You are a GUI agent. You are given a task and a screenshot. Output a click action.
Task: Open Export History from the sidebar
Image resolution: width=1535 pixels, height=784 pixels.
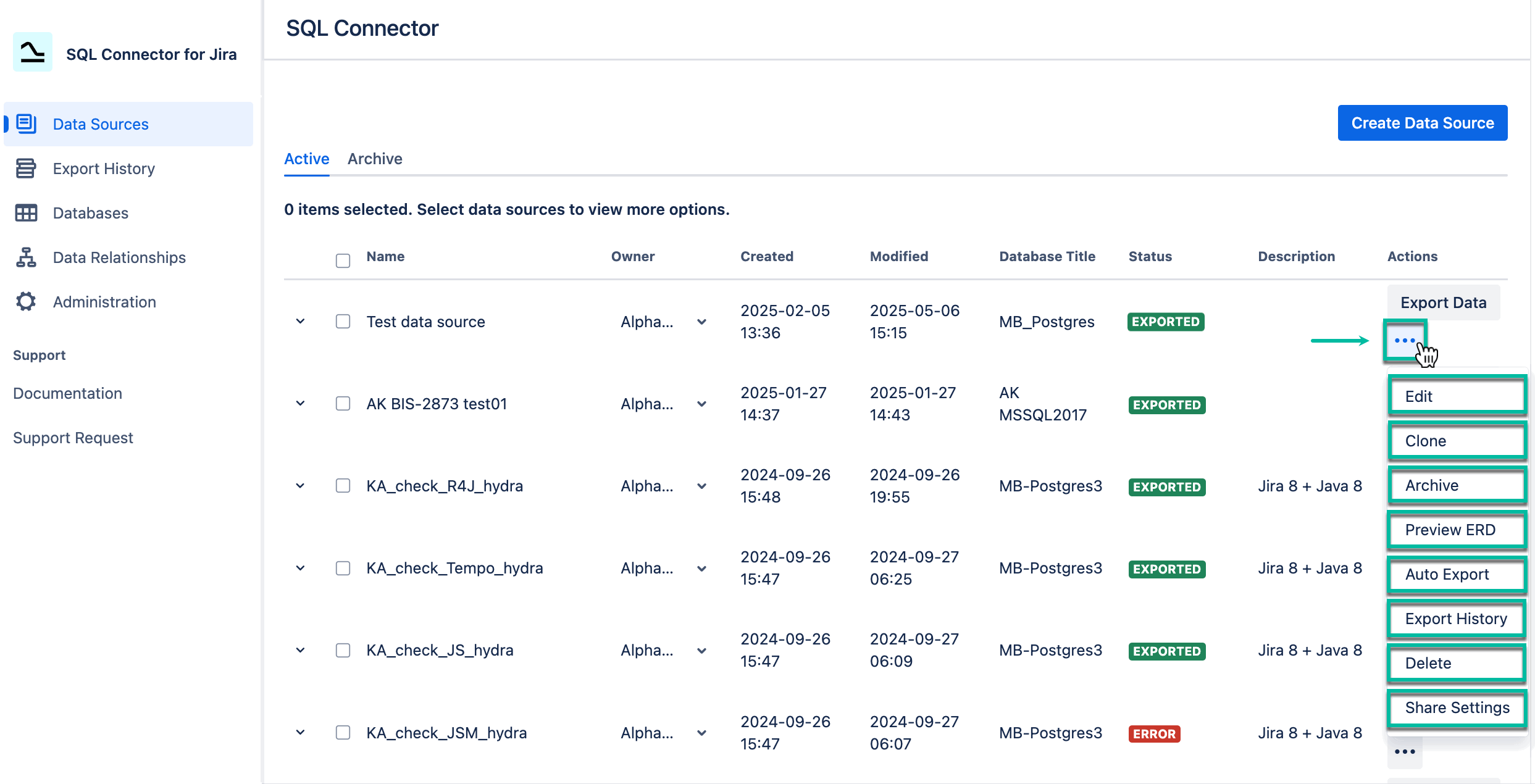[103, 168]
